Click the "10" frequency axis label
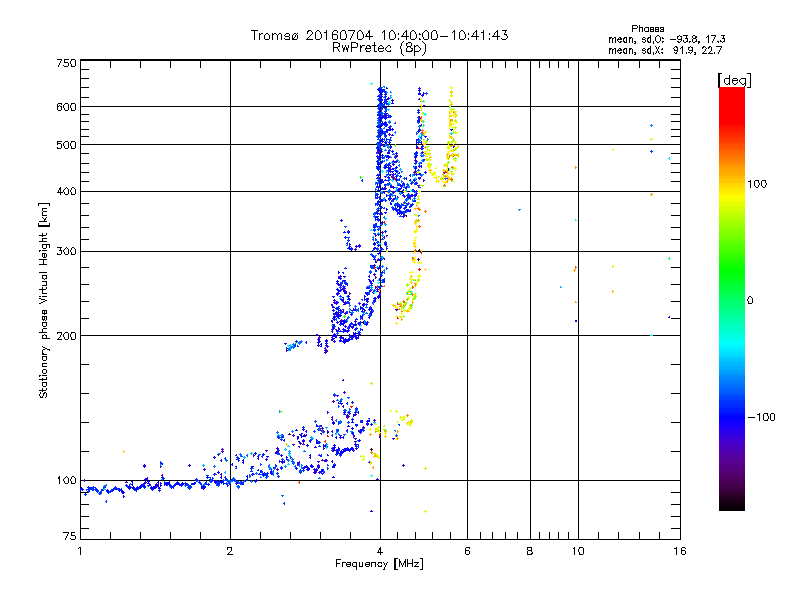This screenshot has width=800, height=600. pyautogui.click(x=578, y=551)
